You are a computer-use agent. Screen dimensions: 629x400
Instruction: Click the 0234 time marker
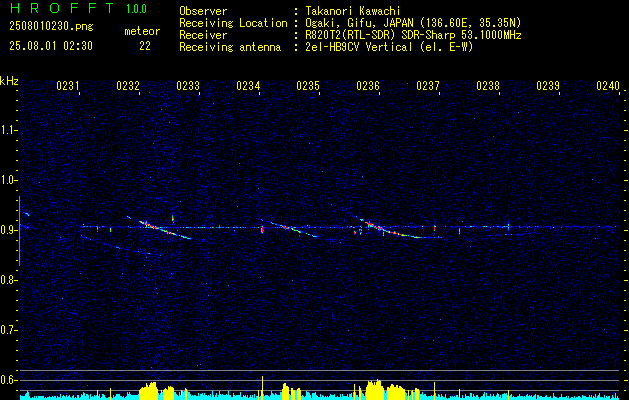[x=248, y=85]
